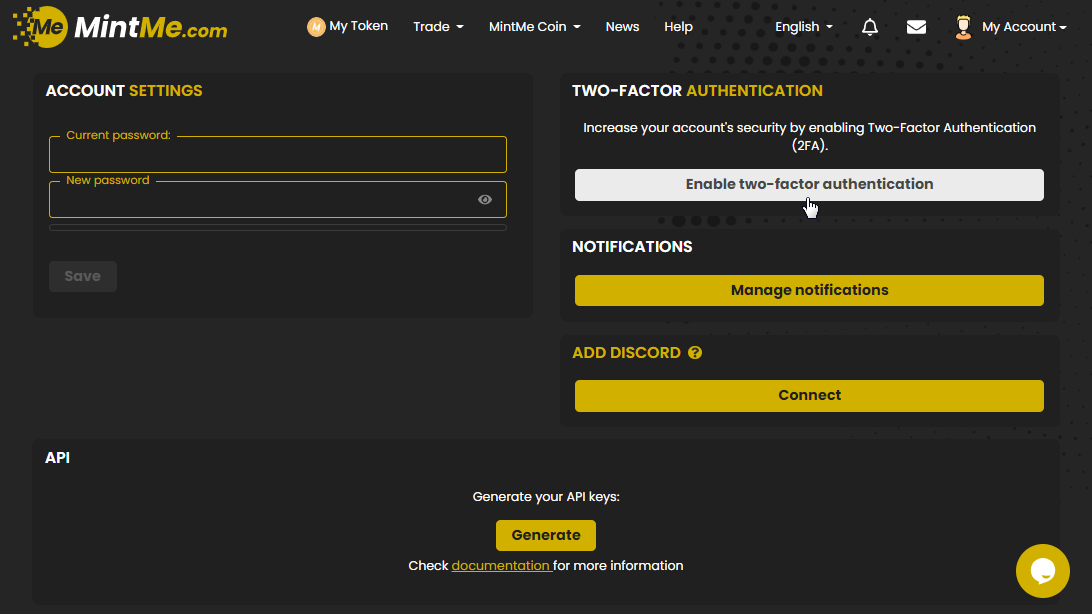This screenshot has height=614, width=1092.
Task: Generate your API keys
Action: click(545, 535)
